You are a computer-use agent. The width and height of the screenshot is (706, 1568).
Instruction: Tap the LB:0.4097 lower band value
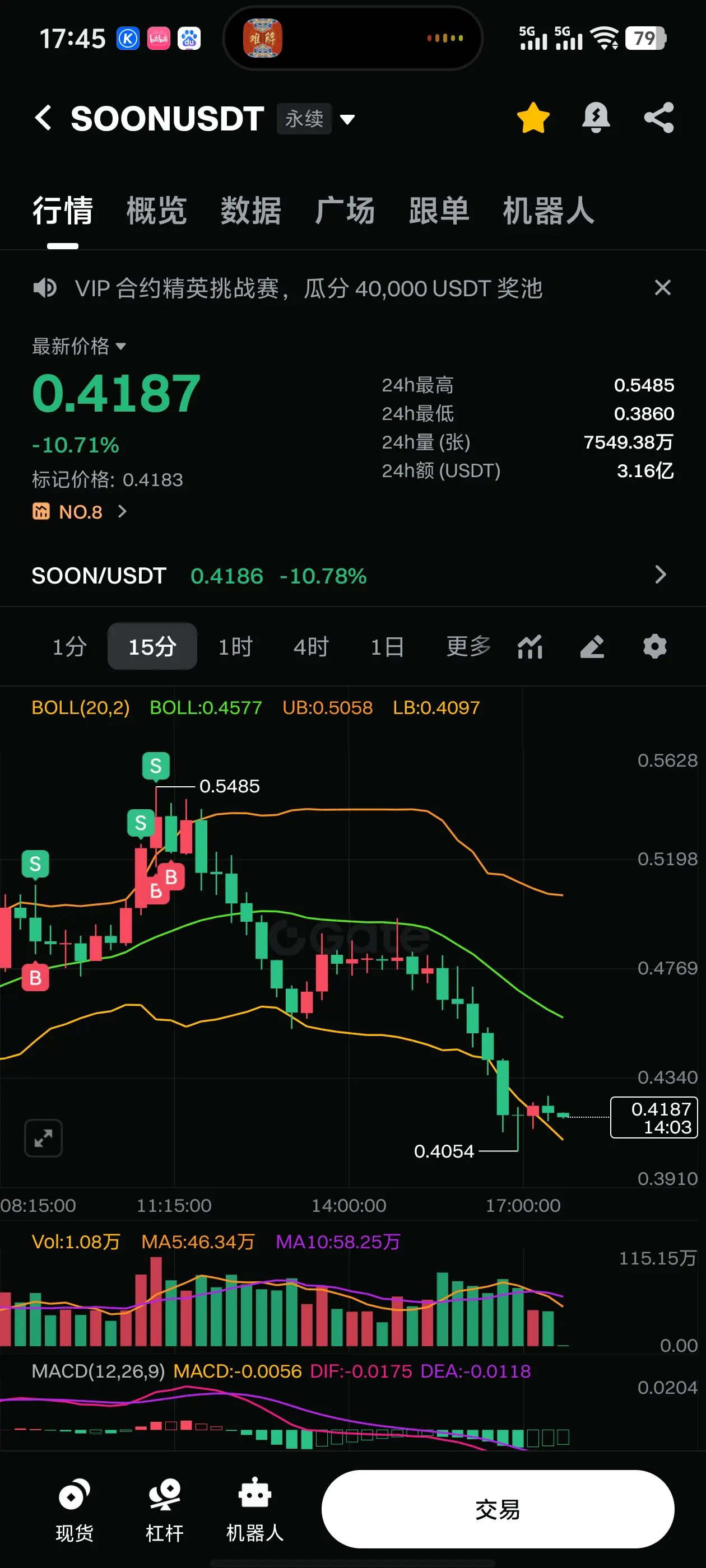click(x=436, y=707)
